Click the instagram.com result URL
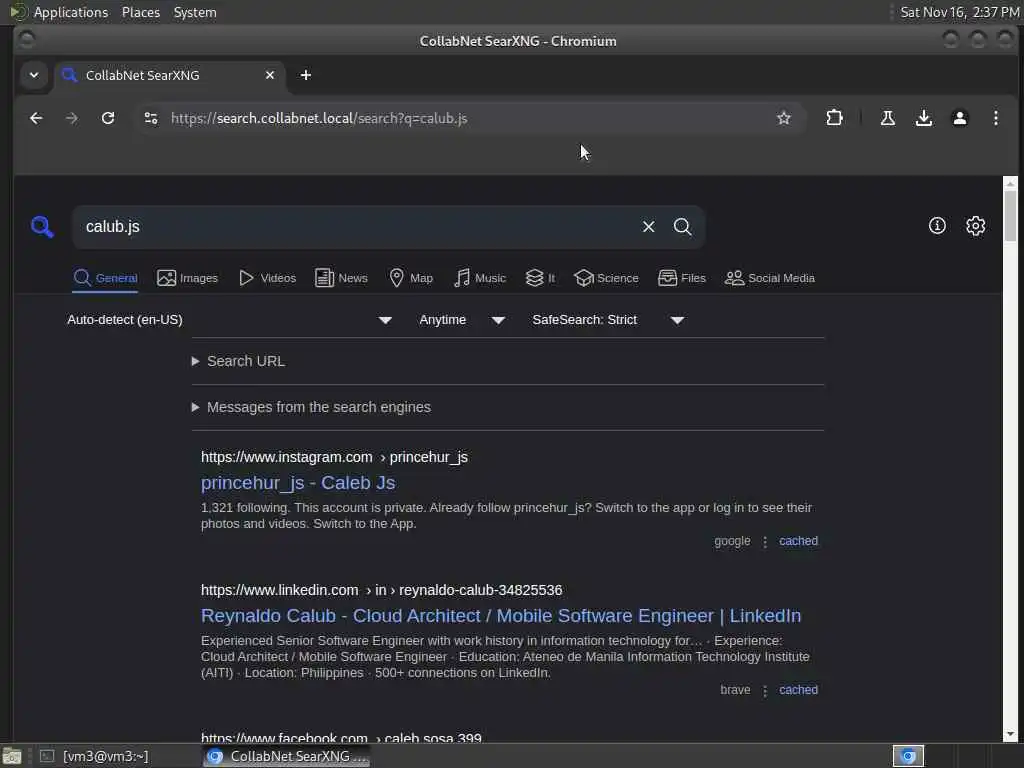 click(334, 457)
